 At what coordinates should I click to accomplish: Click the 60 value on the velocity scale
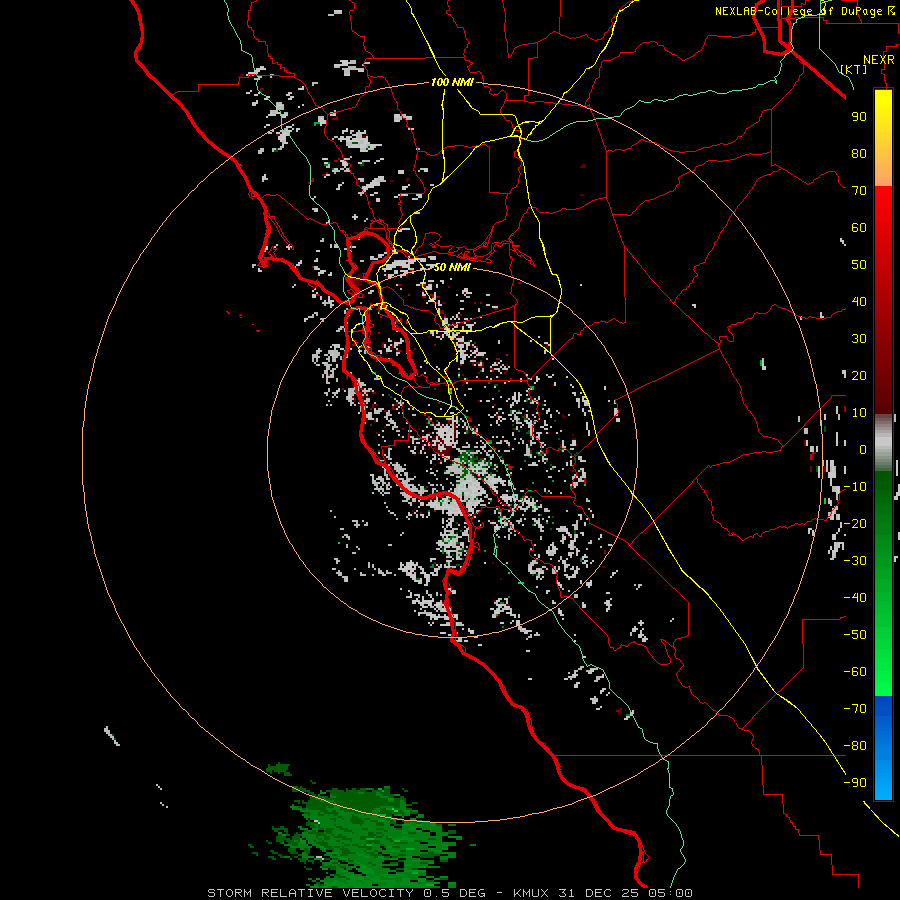click(x=859, y=227)
